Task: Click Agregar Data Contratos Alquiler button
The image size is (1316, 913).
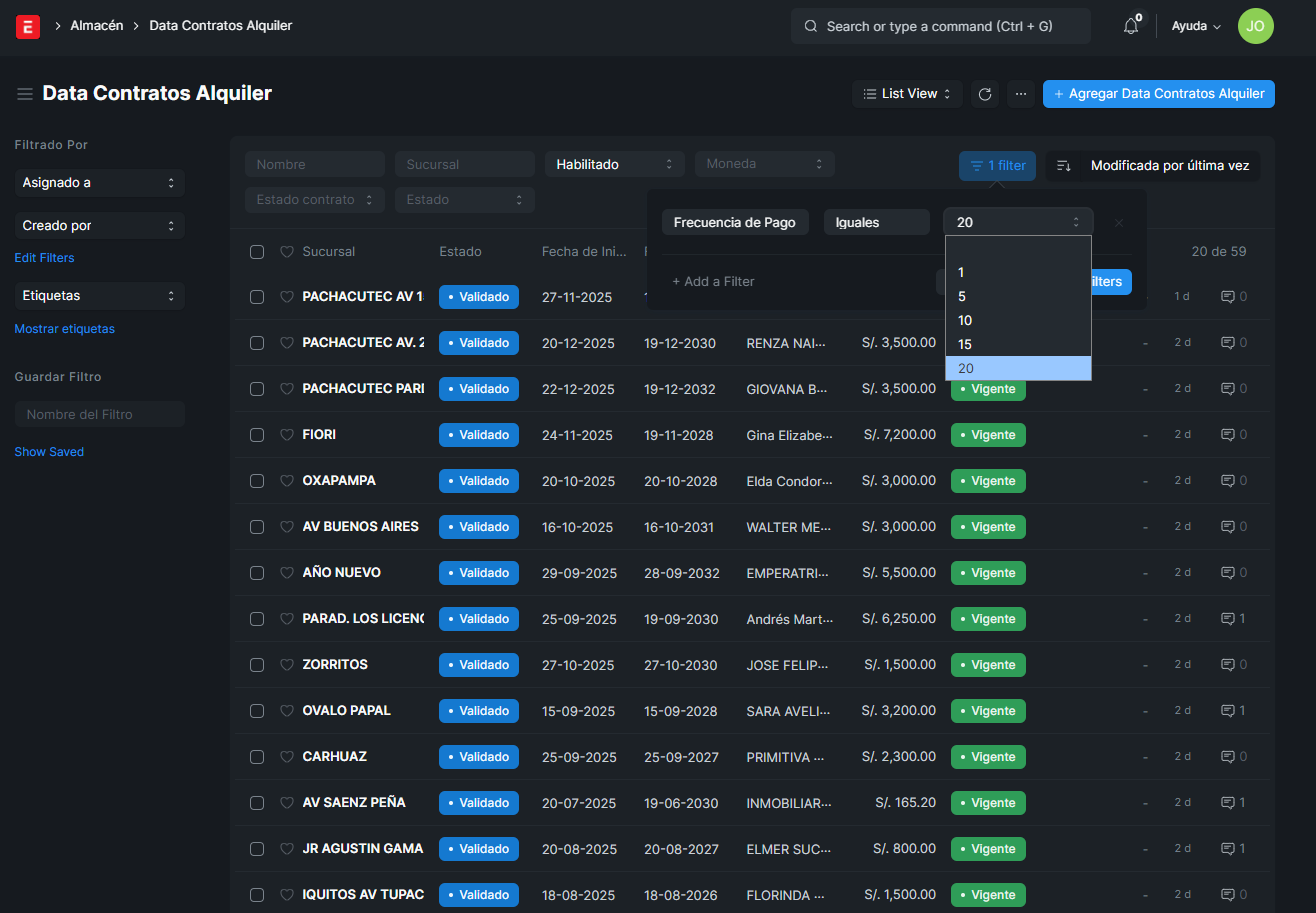Action: click(1158, 94)
